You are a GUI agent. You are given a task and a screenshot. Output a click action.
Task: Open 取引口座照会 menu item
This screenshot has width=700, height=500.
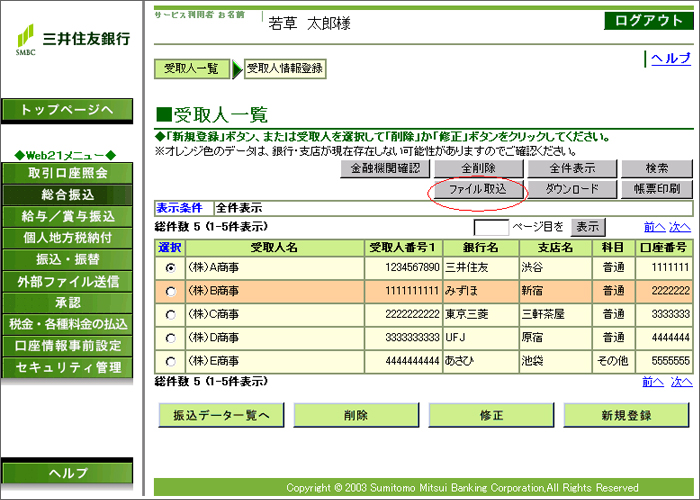pyautogui.click(x=67, y=173)
